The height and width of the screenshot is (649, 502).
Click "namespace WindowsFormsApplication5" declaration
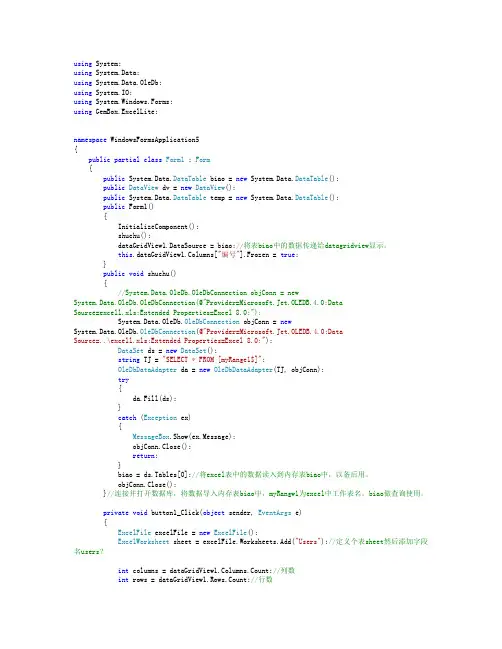pyautogui.click(x=136, y=140)
